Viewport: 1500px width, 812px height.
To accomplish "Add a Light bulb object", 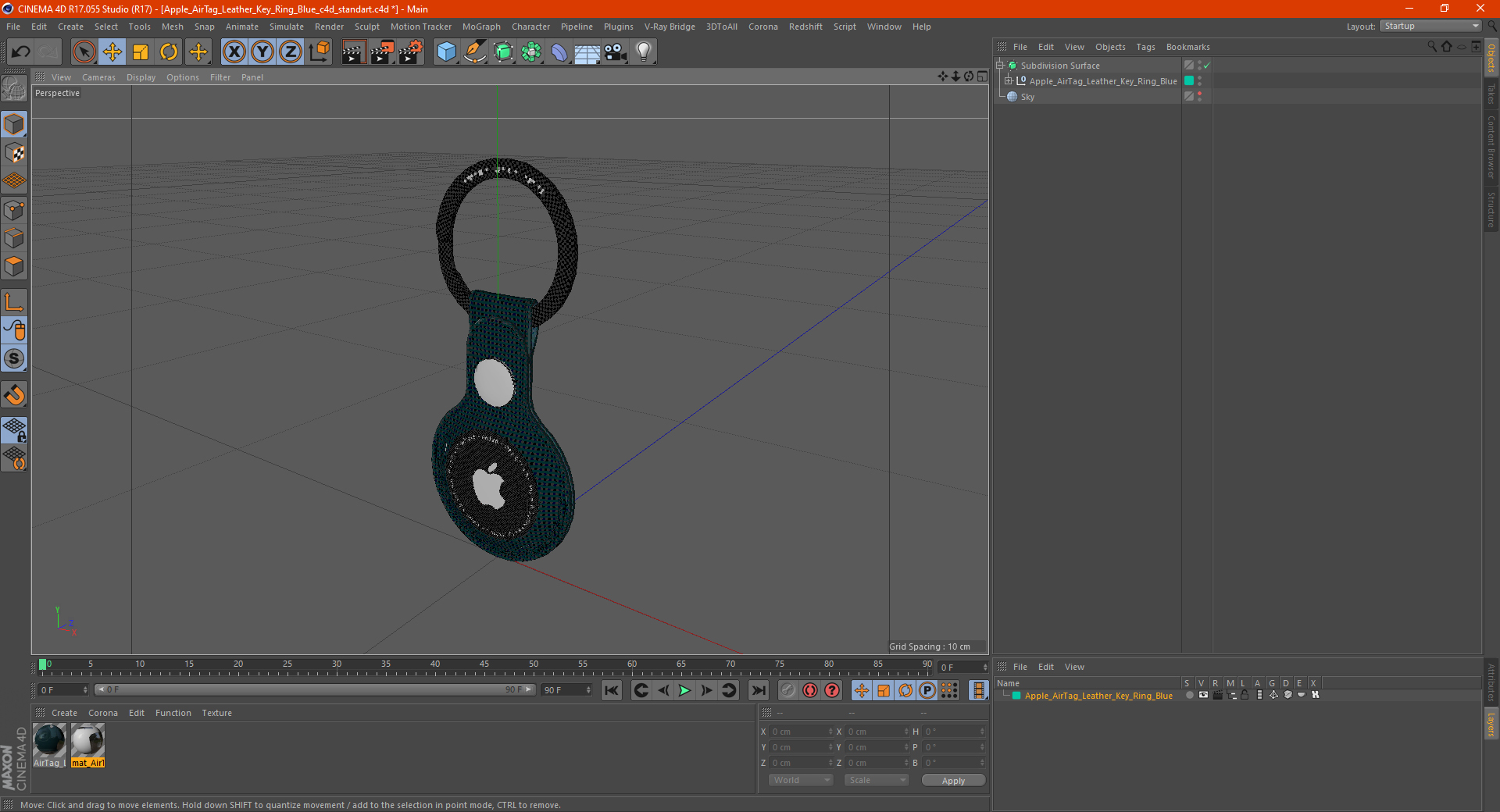I will [644, 52].
